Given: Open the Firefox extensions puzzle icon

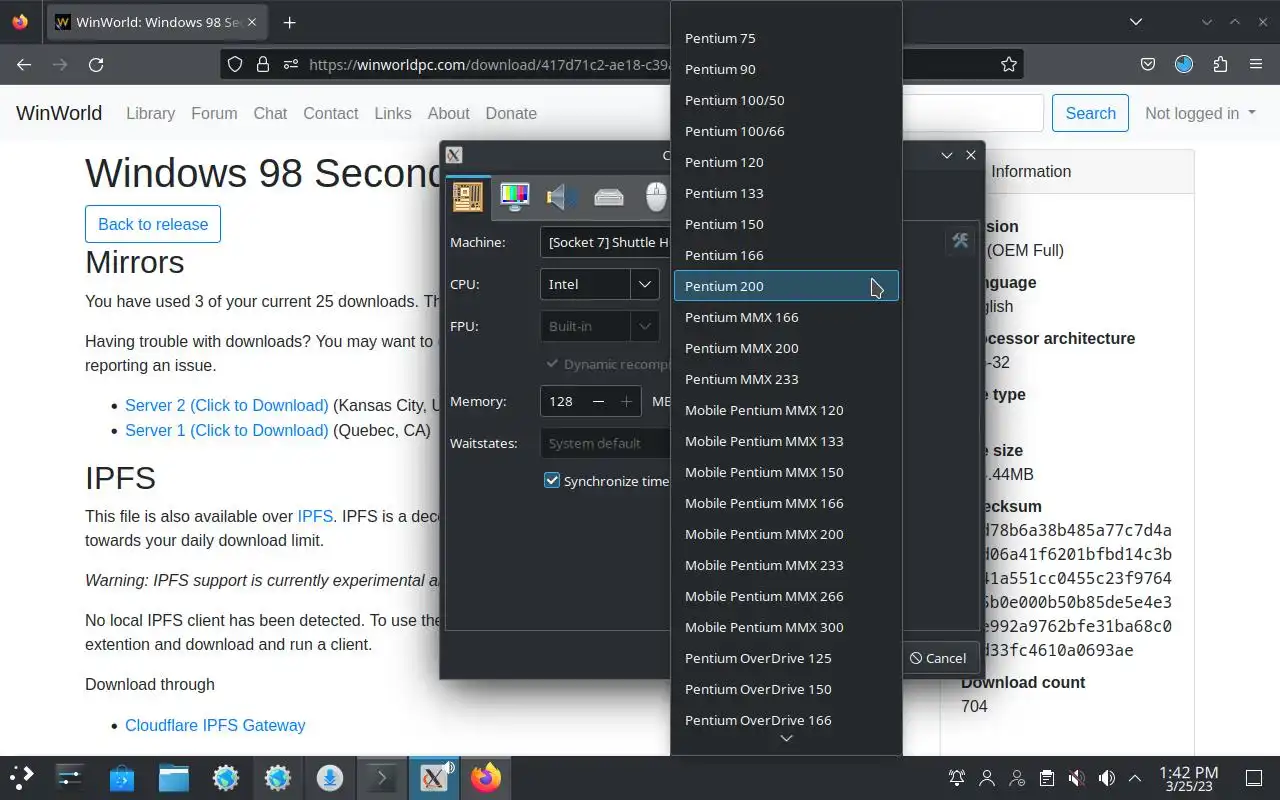Looking at the screenshot, I should pos(1220,64).
